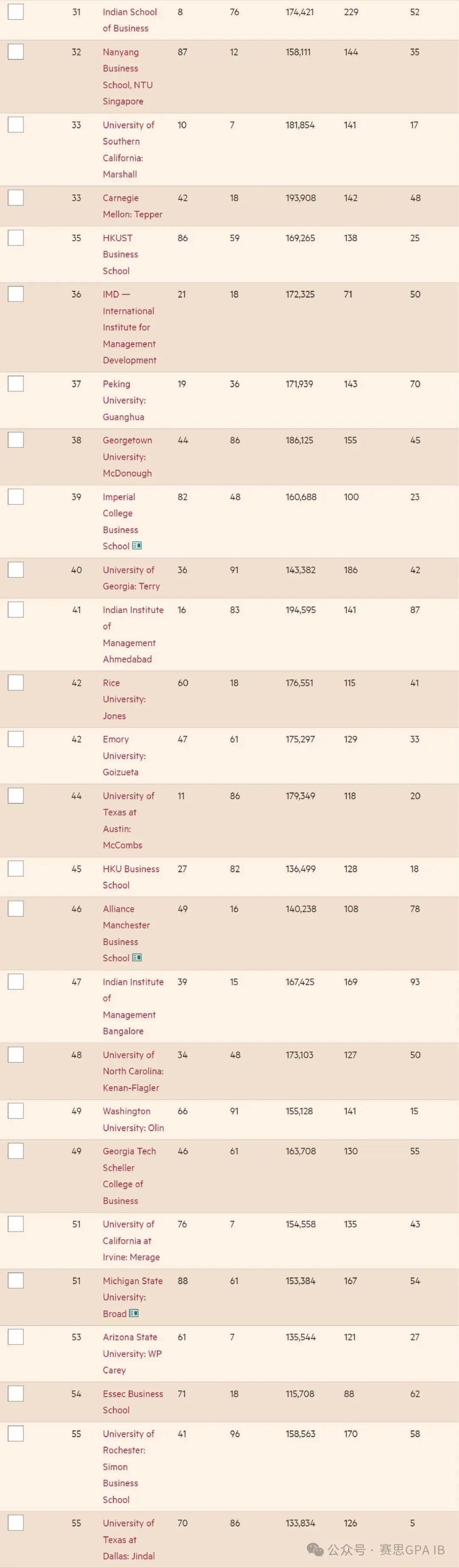Select checkbox for Nanyang Business School row
Viewport: 459px width, 1568px height.
point(16,52)
